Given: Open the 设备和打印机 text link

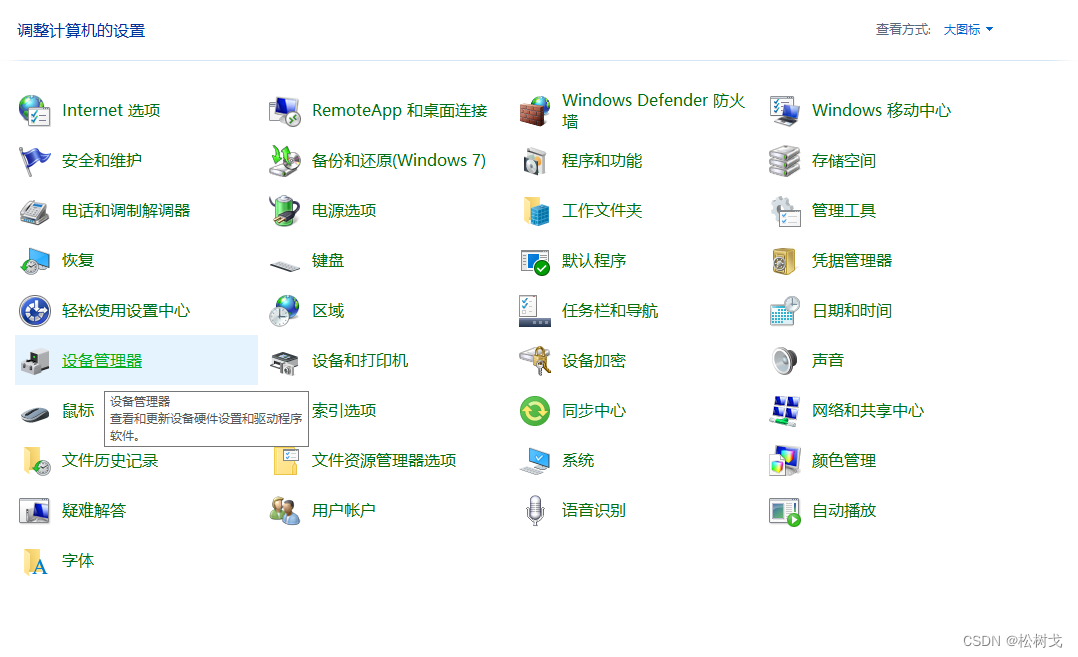Looking at the screenshot, I should tap(360, 361).
